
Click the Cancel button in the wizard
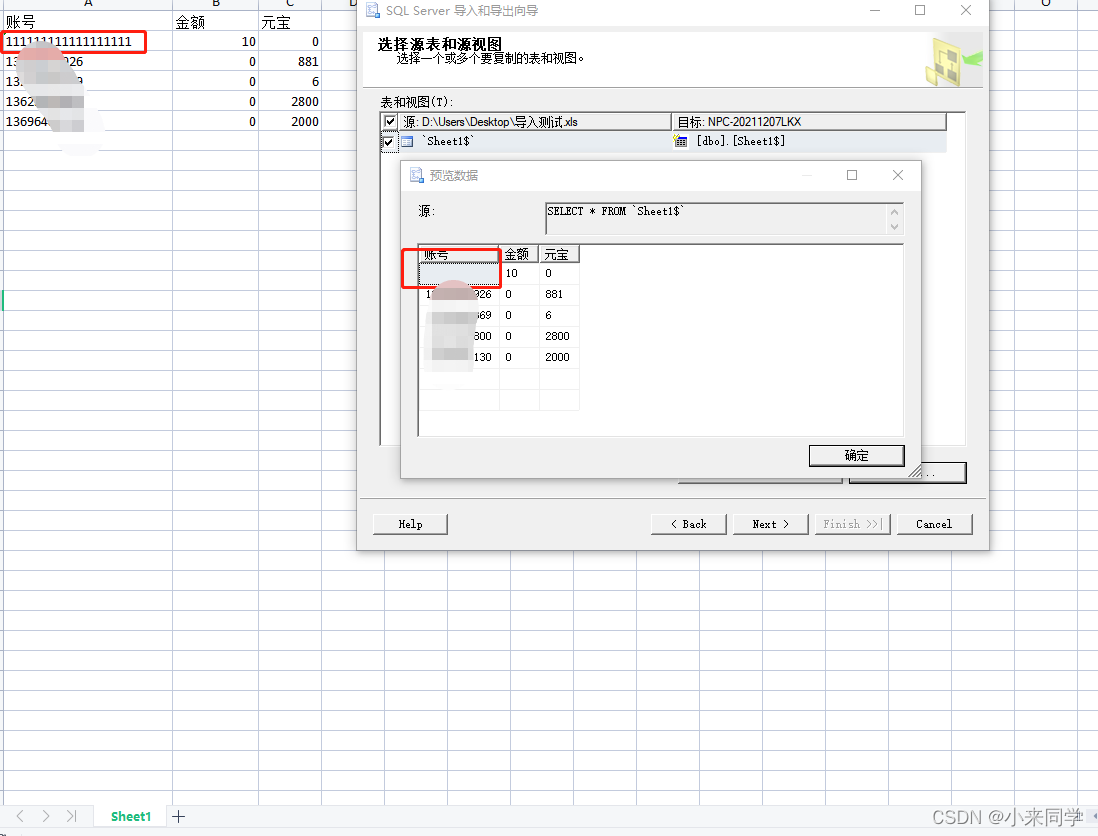(x=933, y=524)
